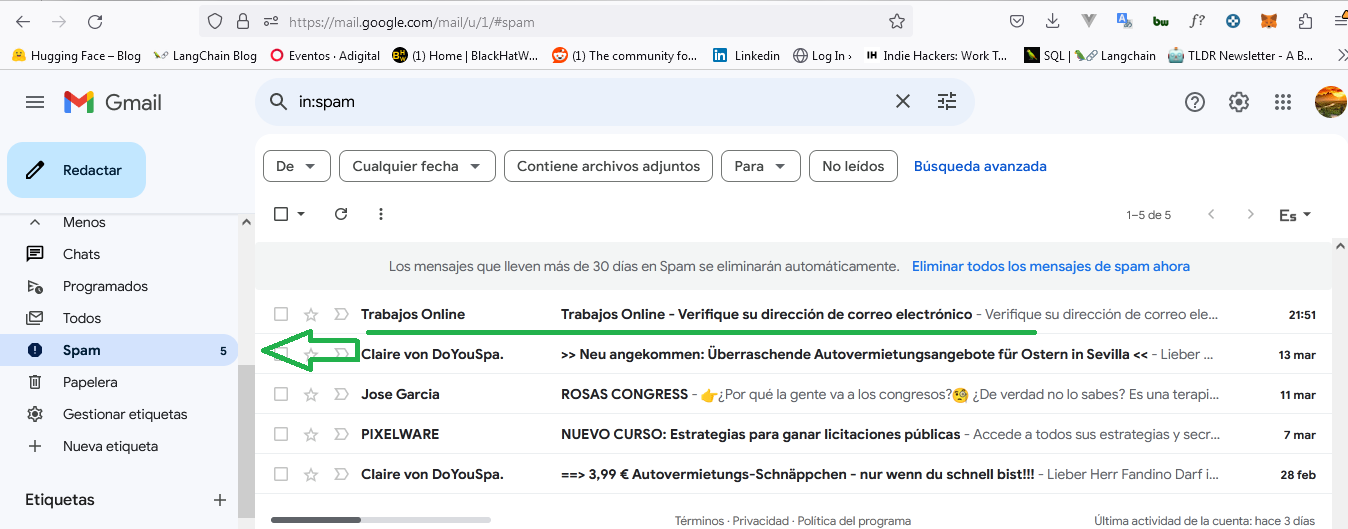Open the translate extension icon
The height and width of the screenshot is (529, 1348).
click(1124, 21)
